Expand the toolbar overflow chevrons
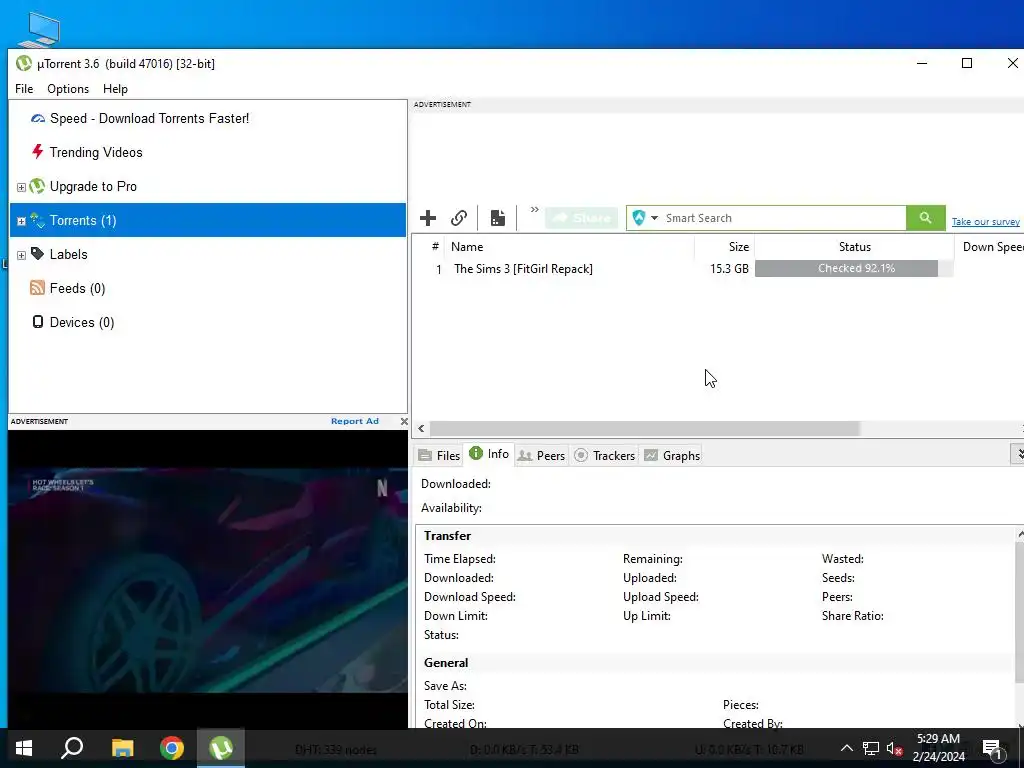1024x768 pixels. [534, 210]
